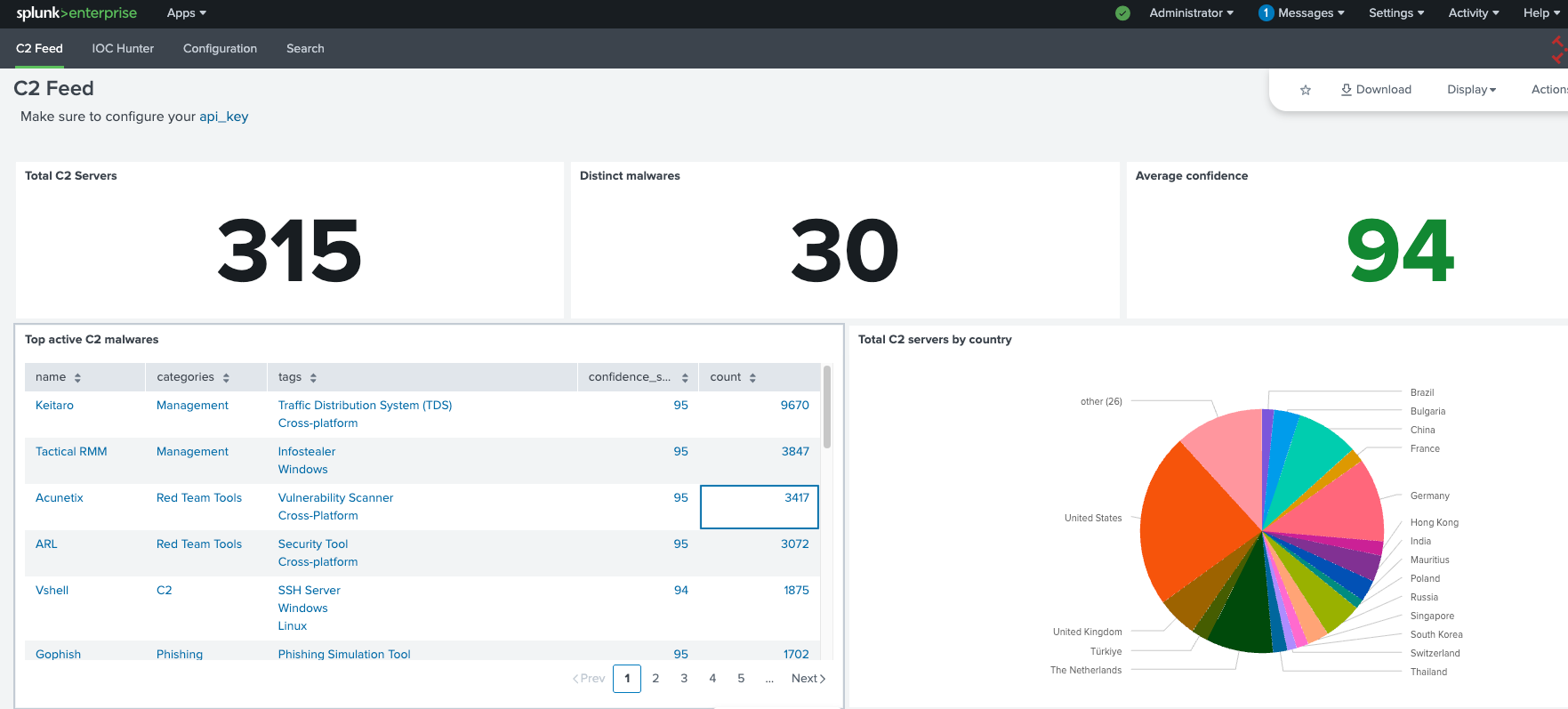Open the Display dropdown
Screen dimensions: 1568x709
(x=1471, y=90)
